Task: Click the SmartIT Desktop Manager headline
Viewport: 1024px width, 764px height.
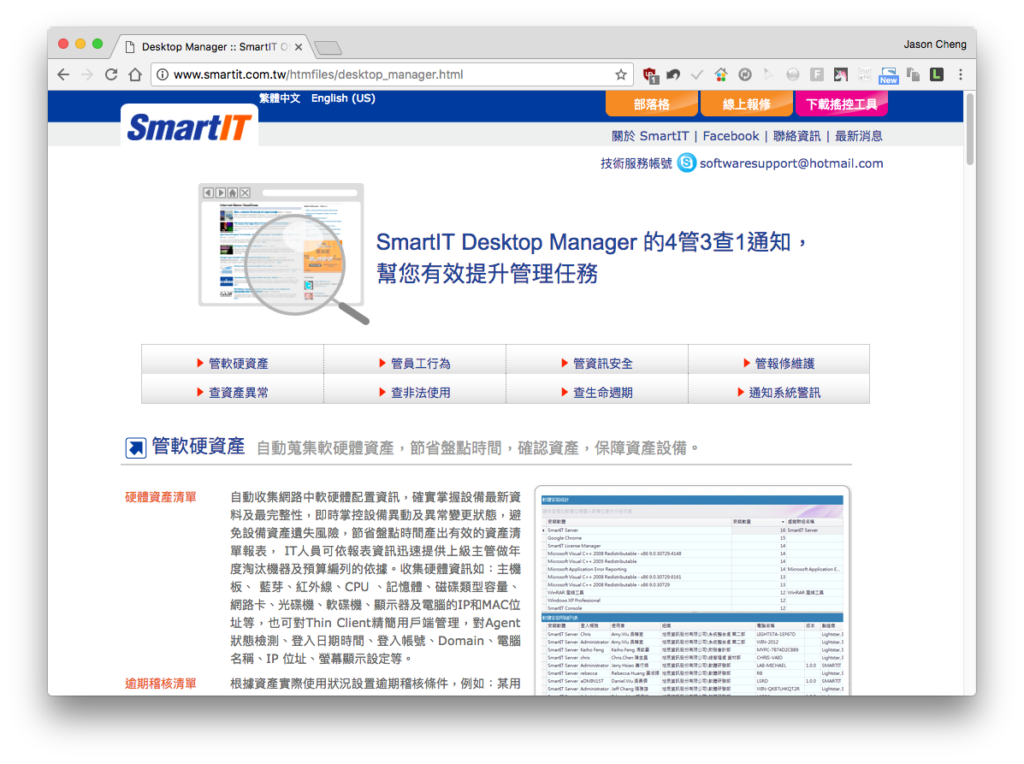Action: pos(591,257)
